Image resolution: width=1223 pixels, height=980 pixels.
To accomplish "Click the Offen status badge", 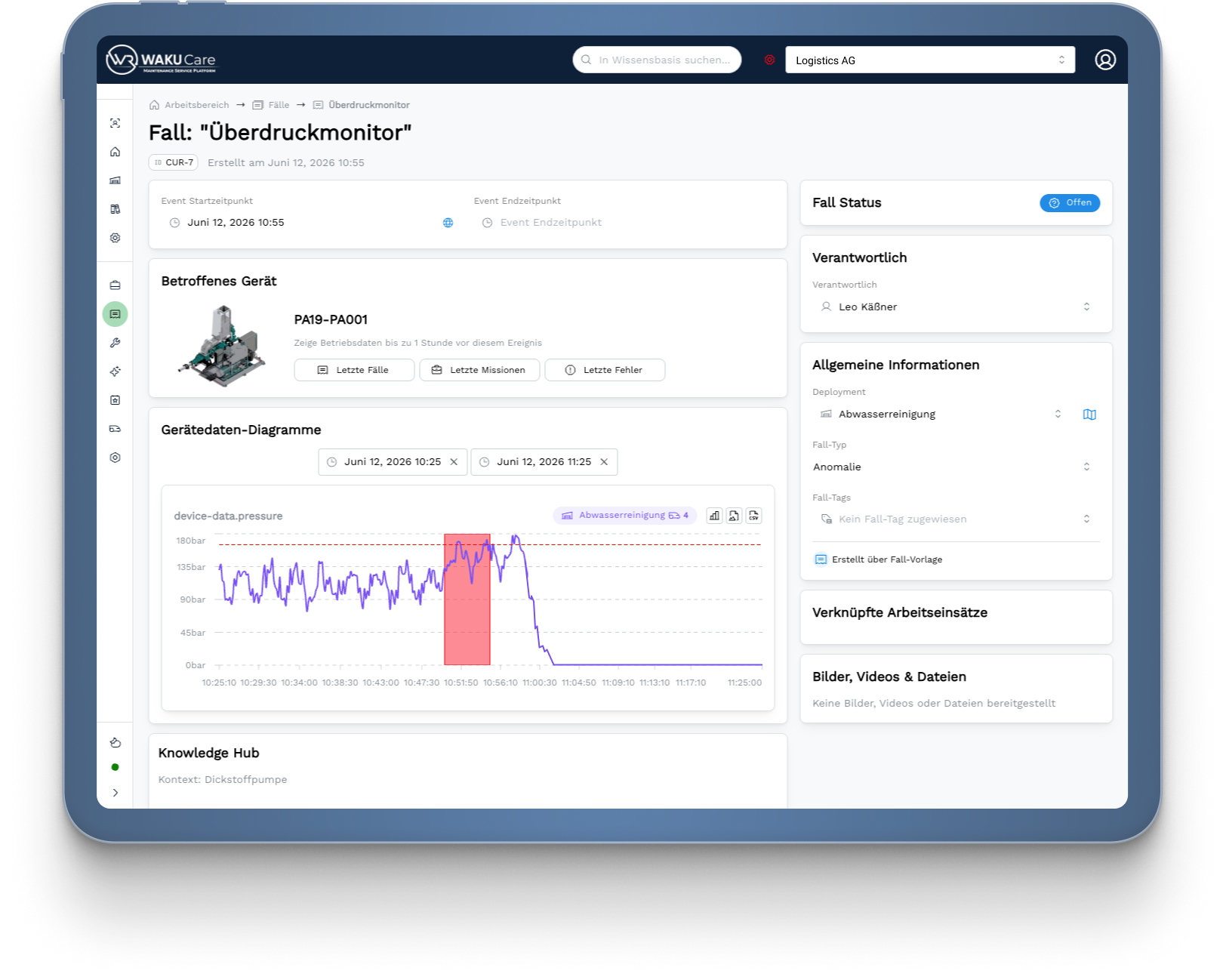I will (x=1070, y=202).
